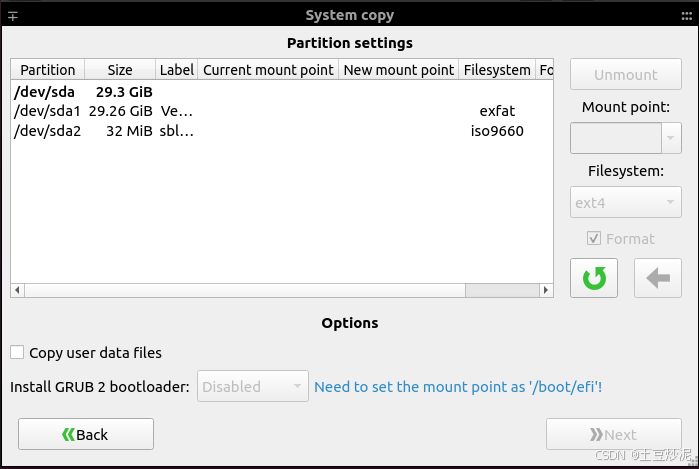Open the GRUB 2 bootloader Disabled dropdown
Screen dimensions: 699x469
[253, 386]
